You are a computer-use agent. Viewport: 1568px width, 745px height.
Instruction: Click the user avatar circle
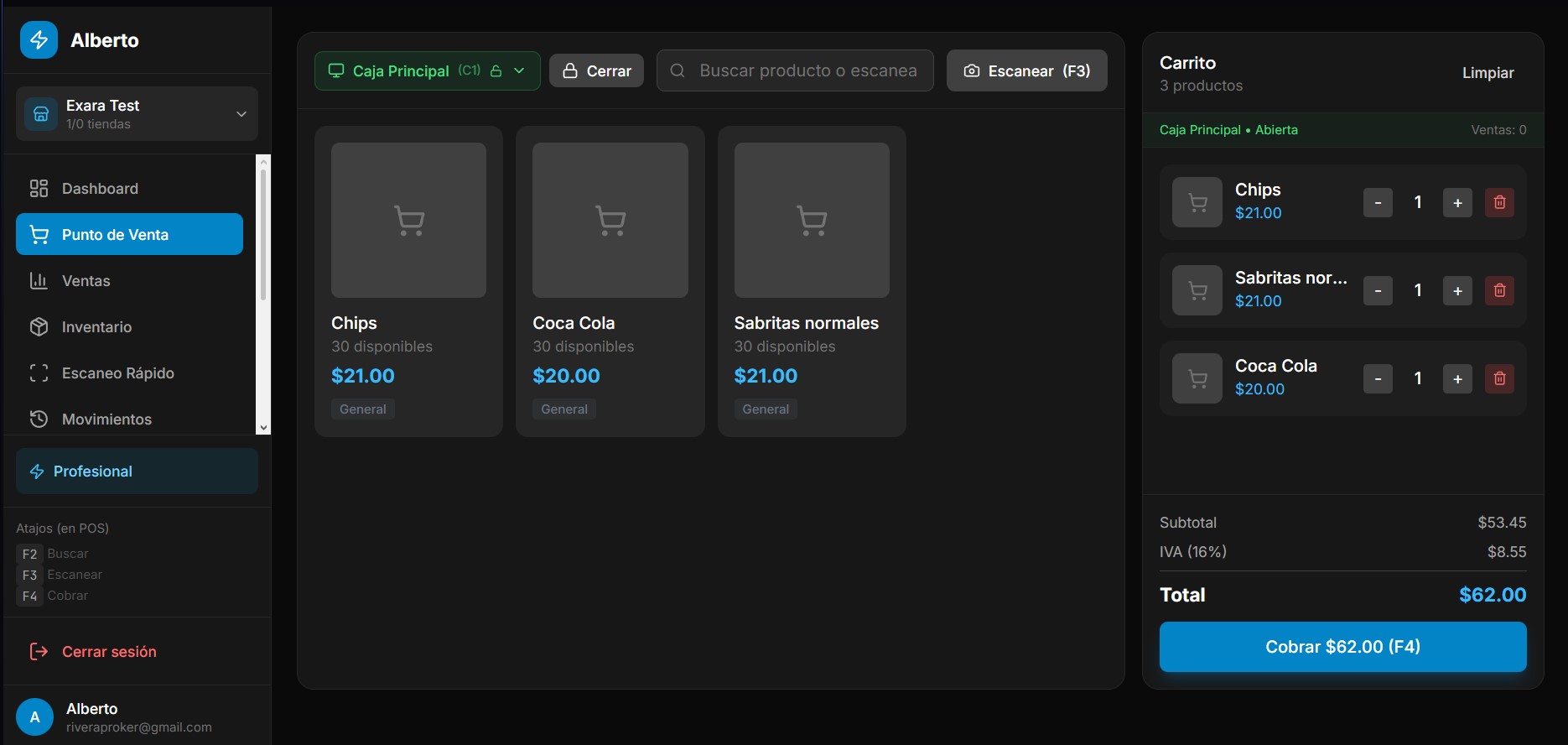click(x=34, y=717)
